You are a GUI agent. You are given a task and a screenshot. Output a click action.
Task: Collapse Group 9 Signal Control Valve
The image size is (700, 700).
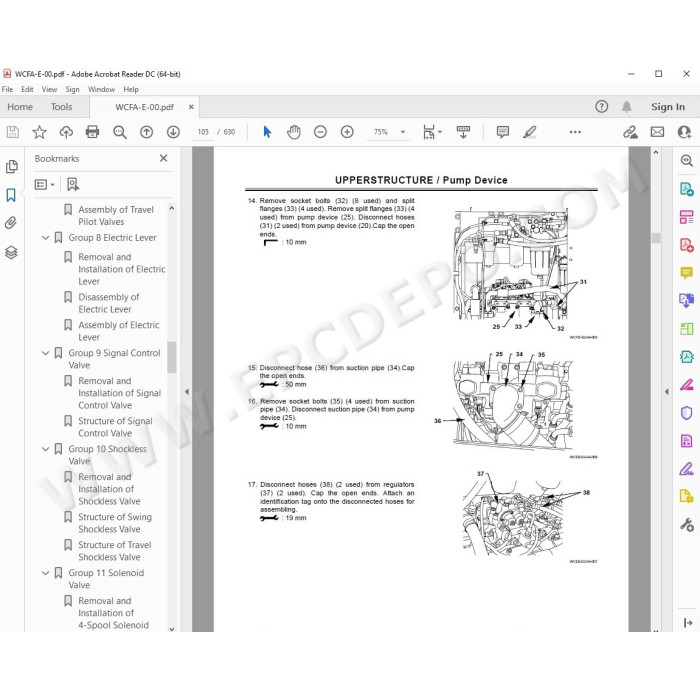tap(46, 353)
